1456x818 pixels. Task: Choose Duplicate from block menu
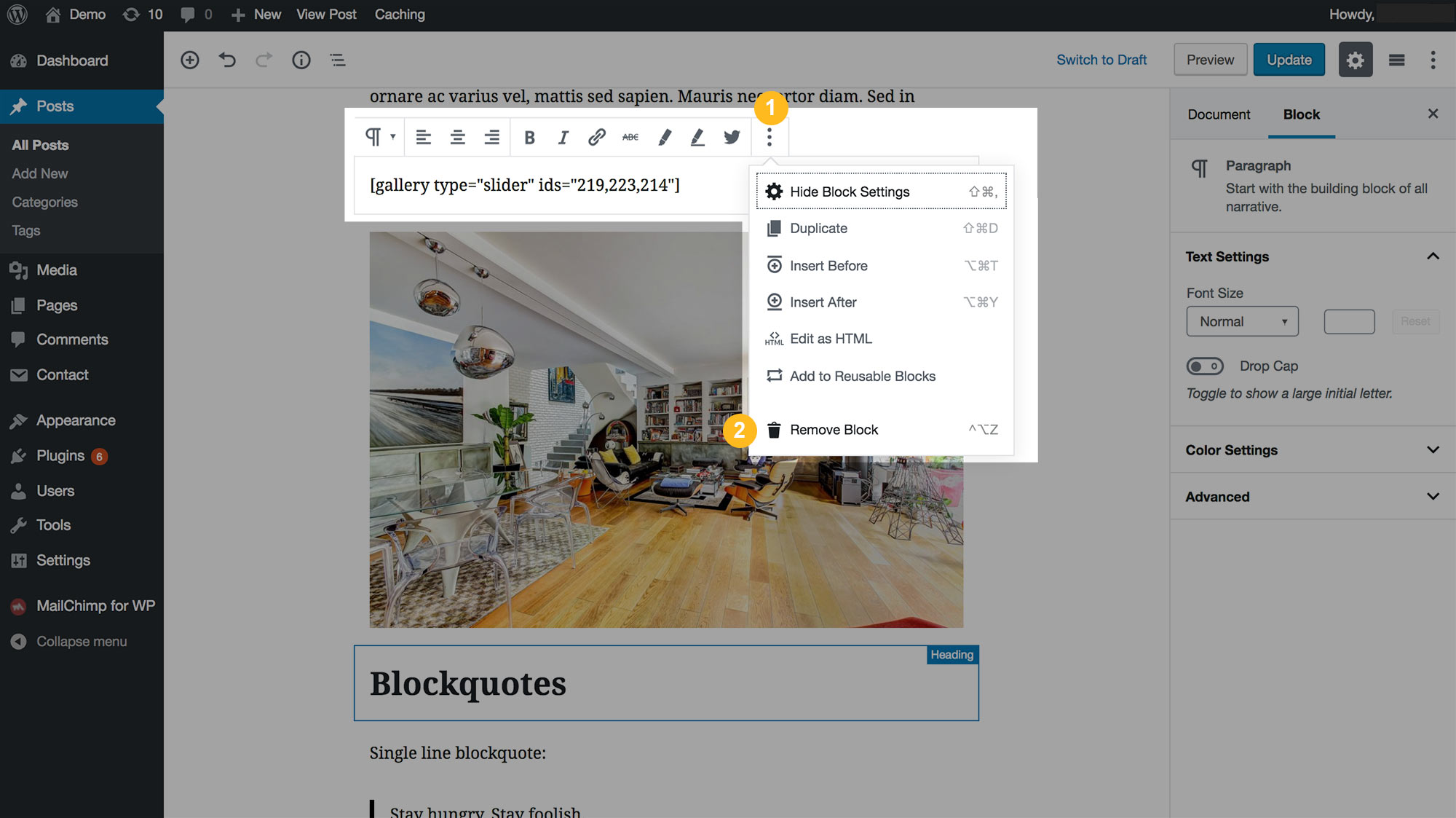tap(881, 228)
